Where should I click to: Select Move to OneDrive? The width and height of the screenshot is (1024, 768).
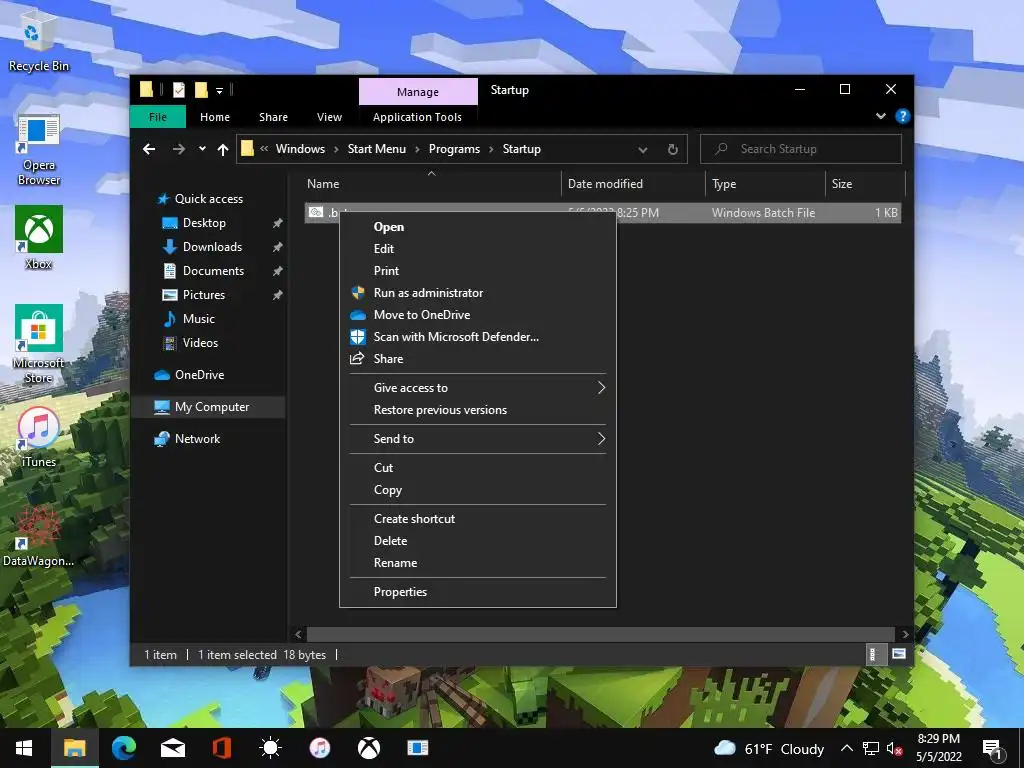click(477, 315)
